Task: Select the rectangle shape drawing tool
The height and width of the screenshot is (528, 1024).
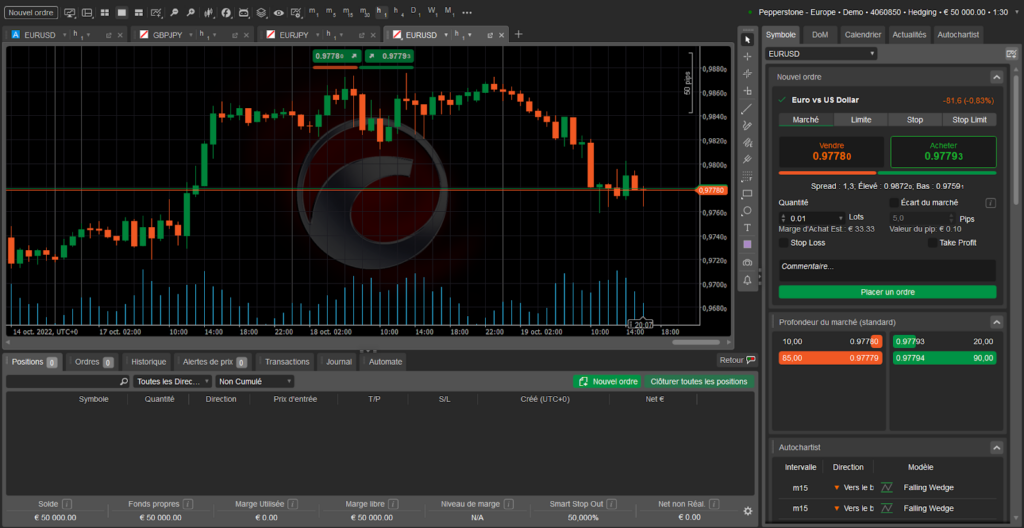Action: tap(748, 194)
